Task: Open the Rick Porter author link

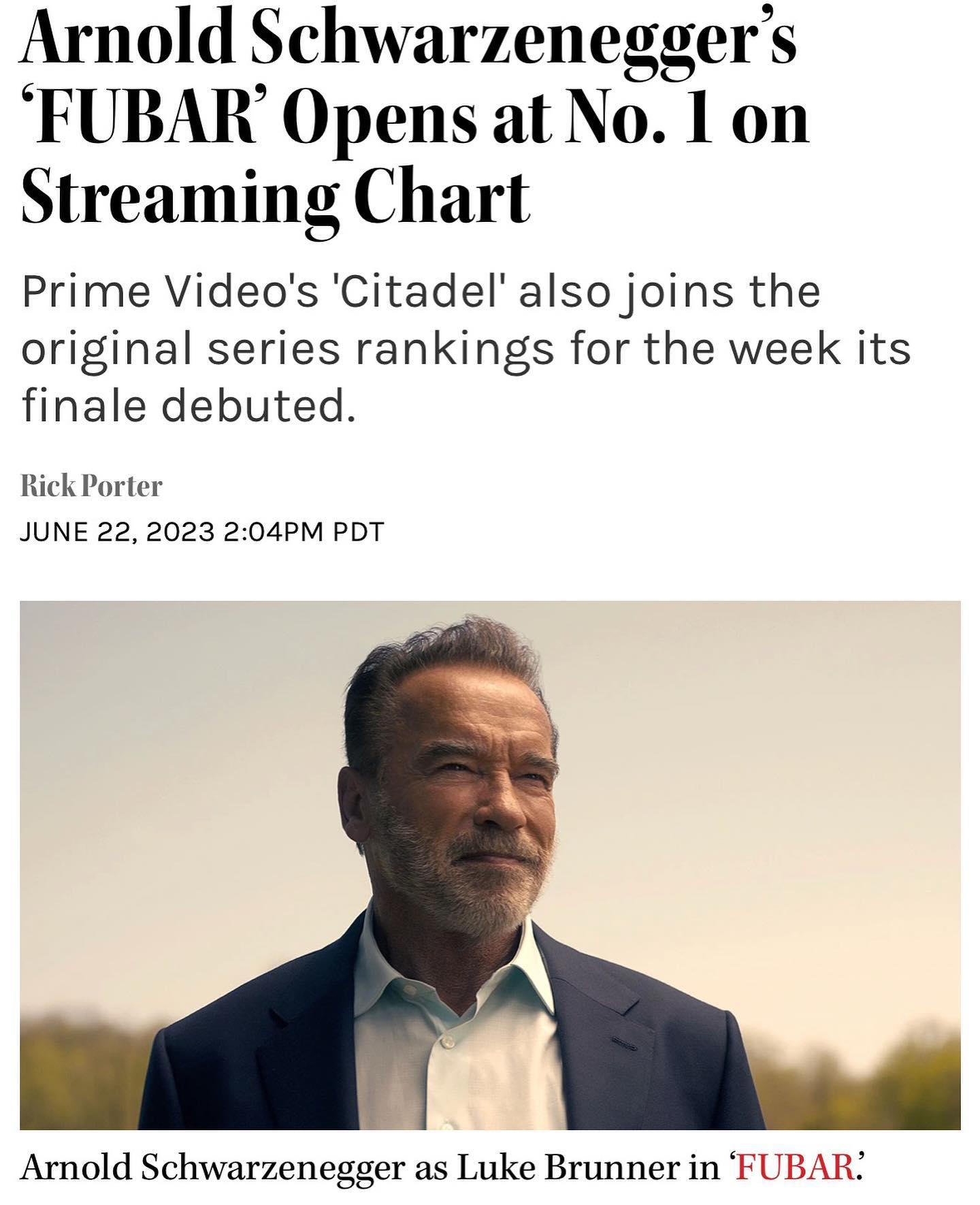Action: [x=91, y=486]
